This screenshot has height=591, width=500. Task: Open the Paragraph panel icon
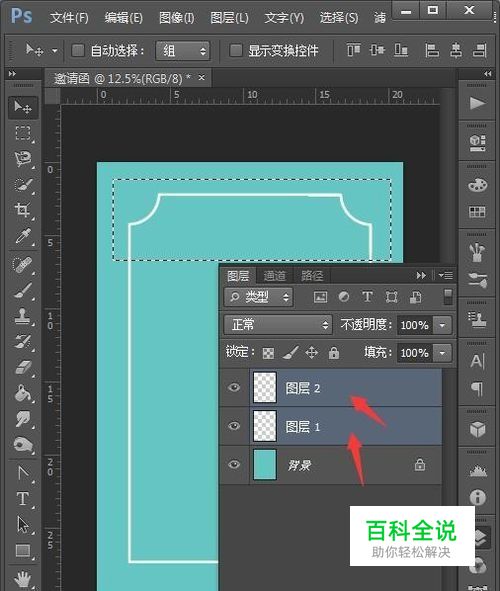click(477, 388)
